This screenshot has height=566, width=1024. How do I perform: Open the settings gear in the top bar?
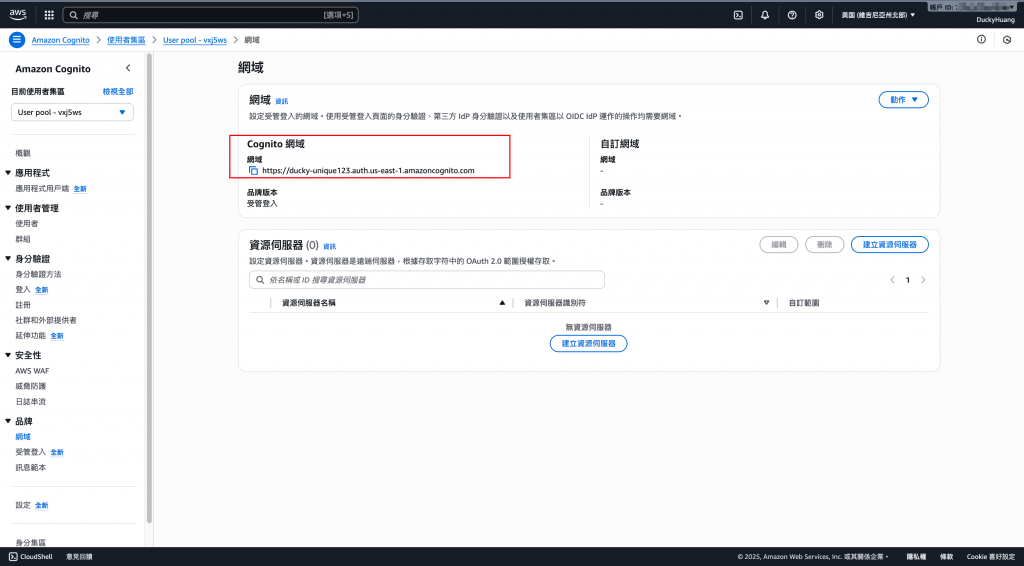pyautogui.click(x=819, y=15)
